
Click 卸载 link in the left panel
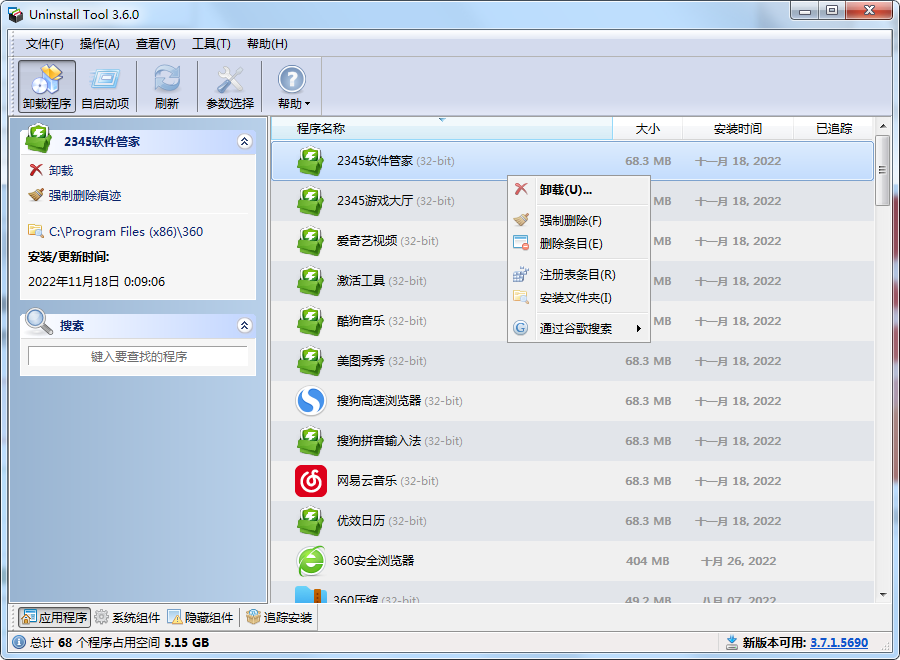pyautogui.click(x=61, y=170)
